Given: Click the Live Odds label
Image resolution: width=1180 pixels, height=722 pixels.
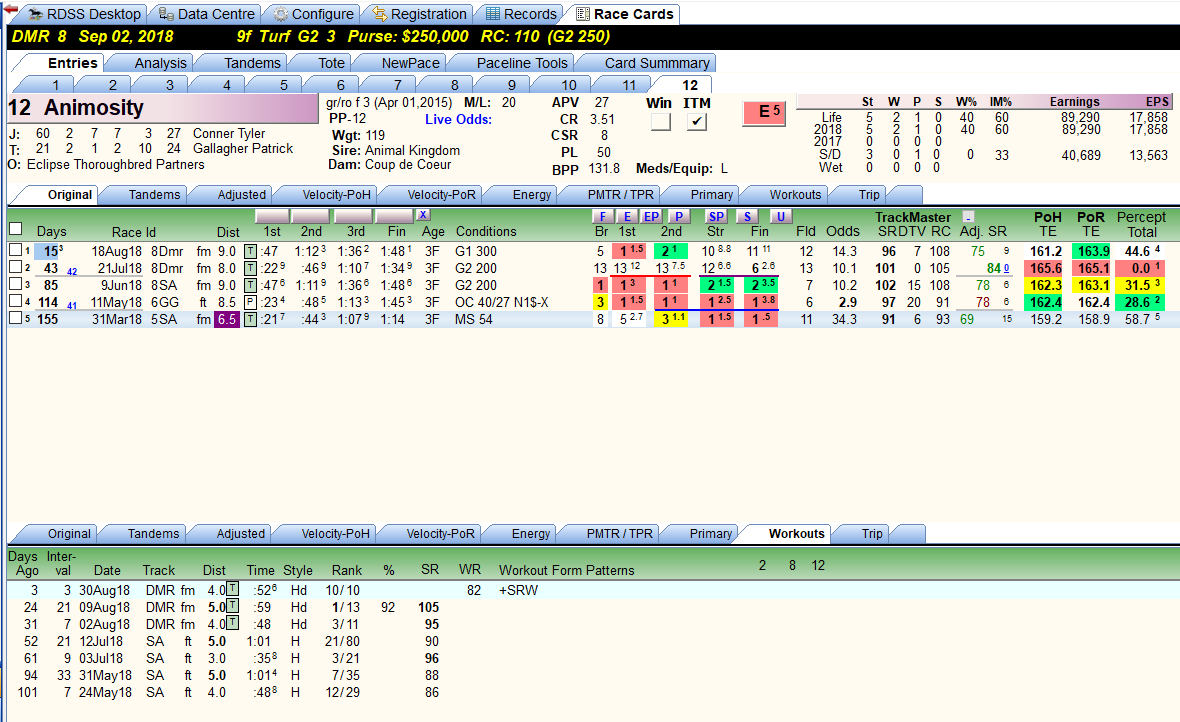Looking at the screenshot, I should (458, 120).
